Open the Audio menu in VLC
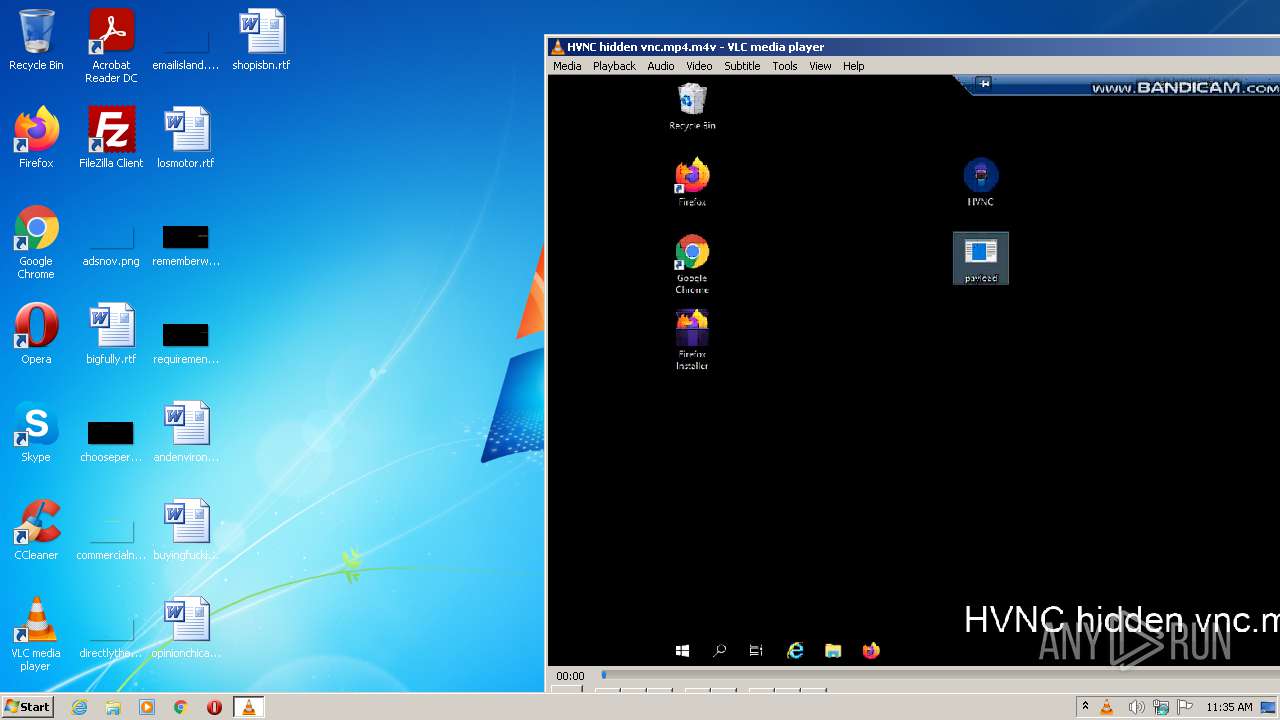1280x720 pixels. [x=661, y=66]
